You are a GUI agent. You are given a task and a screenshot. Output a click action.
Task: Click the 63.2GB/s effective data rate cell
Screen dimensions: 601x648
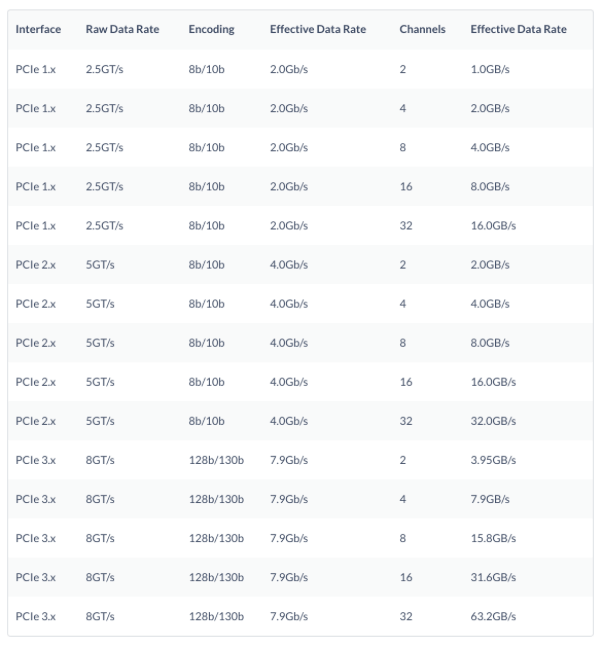(495, 616)
